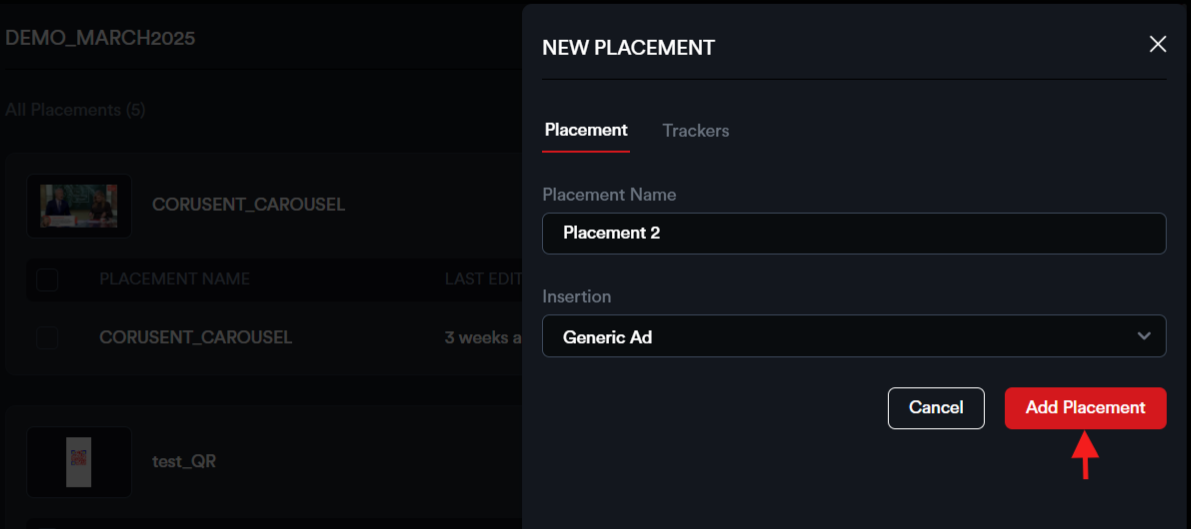
Task: Open the CORUSENT_CAROUSEL video thumbnail
Action: tap(79, 206)
